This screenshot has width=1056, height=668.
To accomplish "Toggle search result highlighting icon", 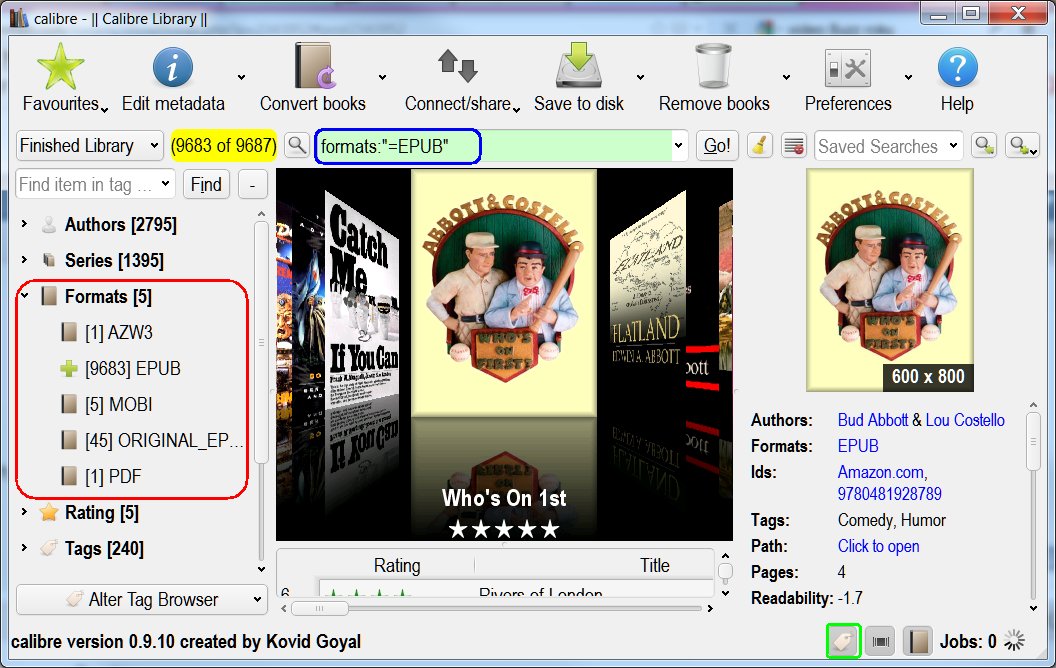I will pos(794,145).
